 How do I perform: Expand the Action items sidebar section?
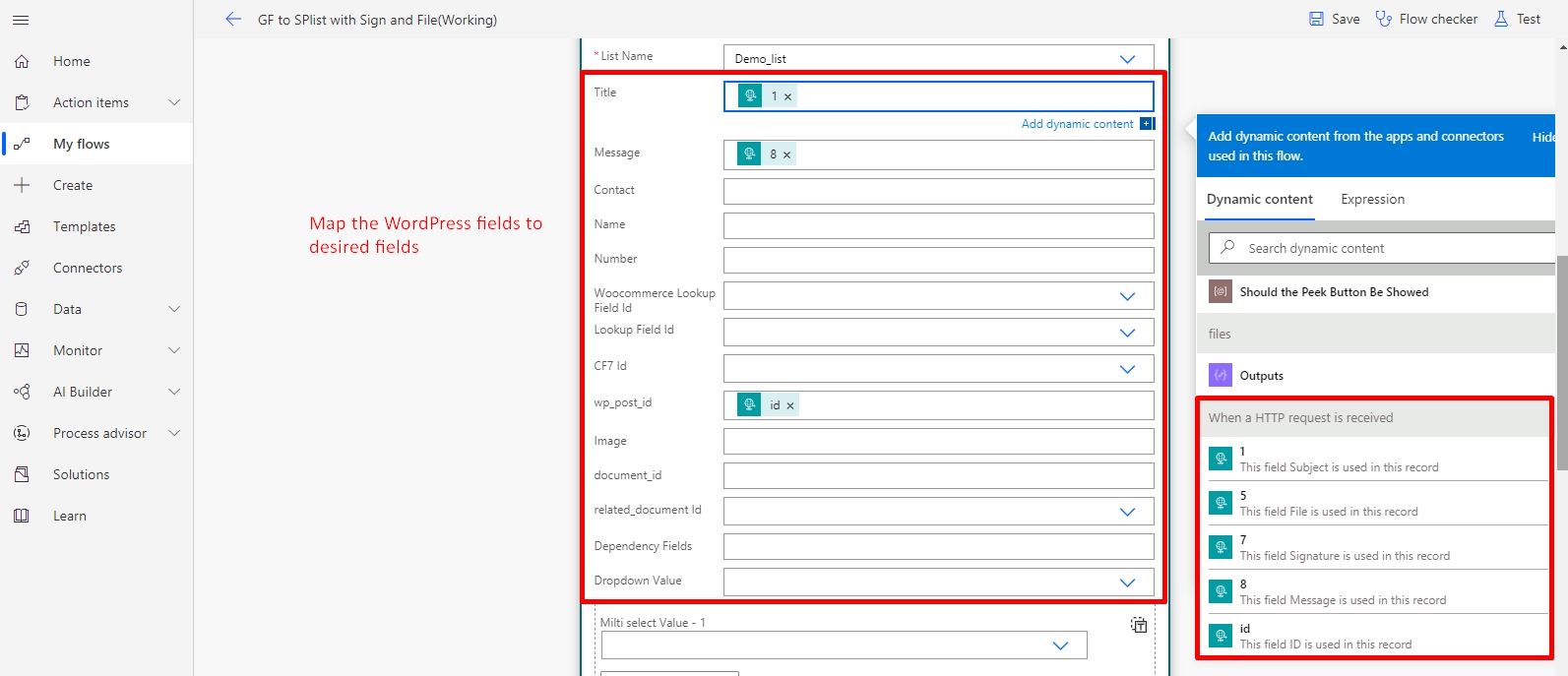(174, 102)
